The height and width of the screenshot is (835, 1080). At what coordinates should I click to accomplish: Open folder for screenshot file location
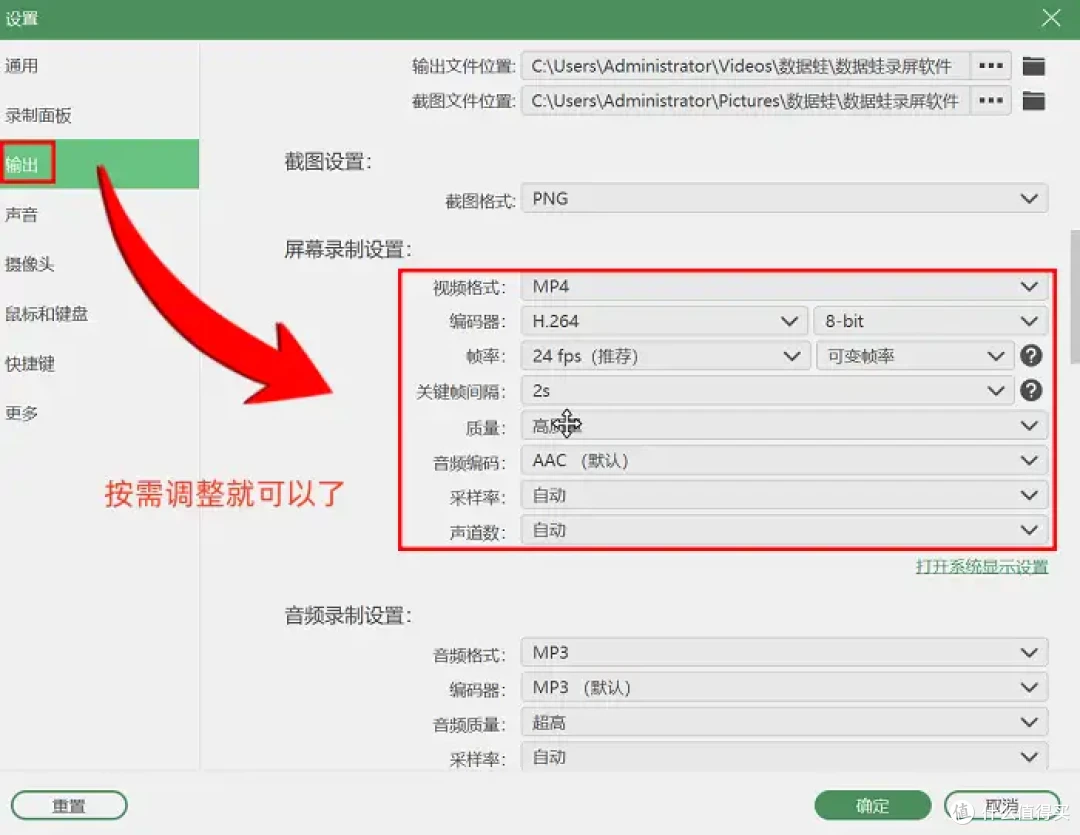pos(1033,101)
